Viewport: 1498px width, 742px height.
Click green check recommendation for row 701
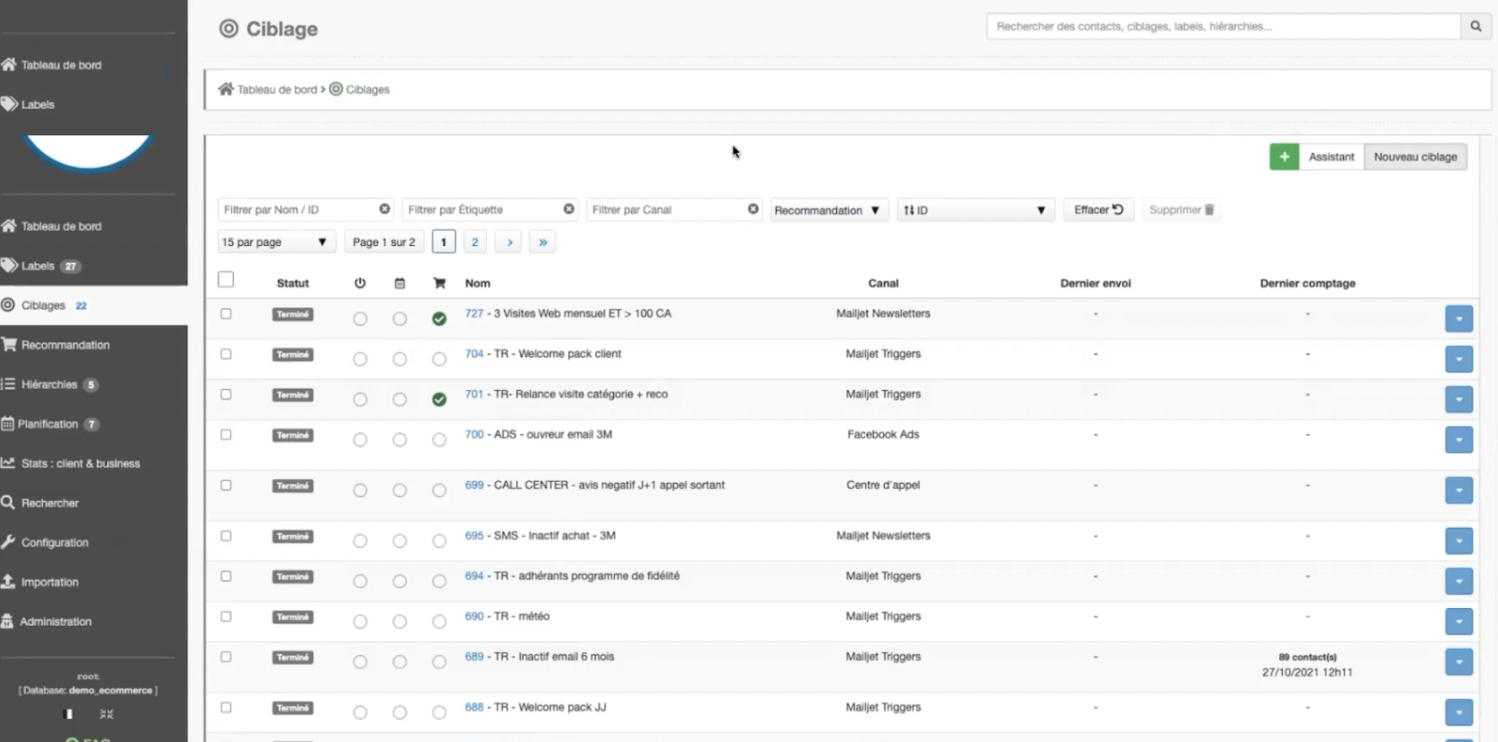439,399
